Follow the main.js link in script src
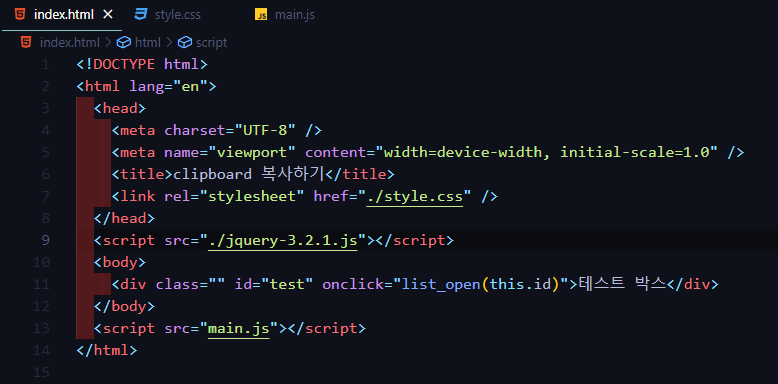The image size is (778, 384). point(239,328)
